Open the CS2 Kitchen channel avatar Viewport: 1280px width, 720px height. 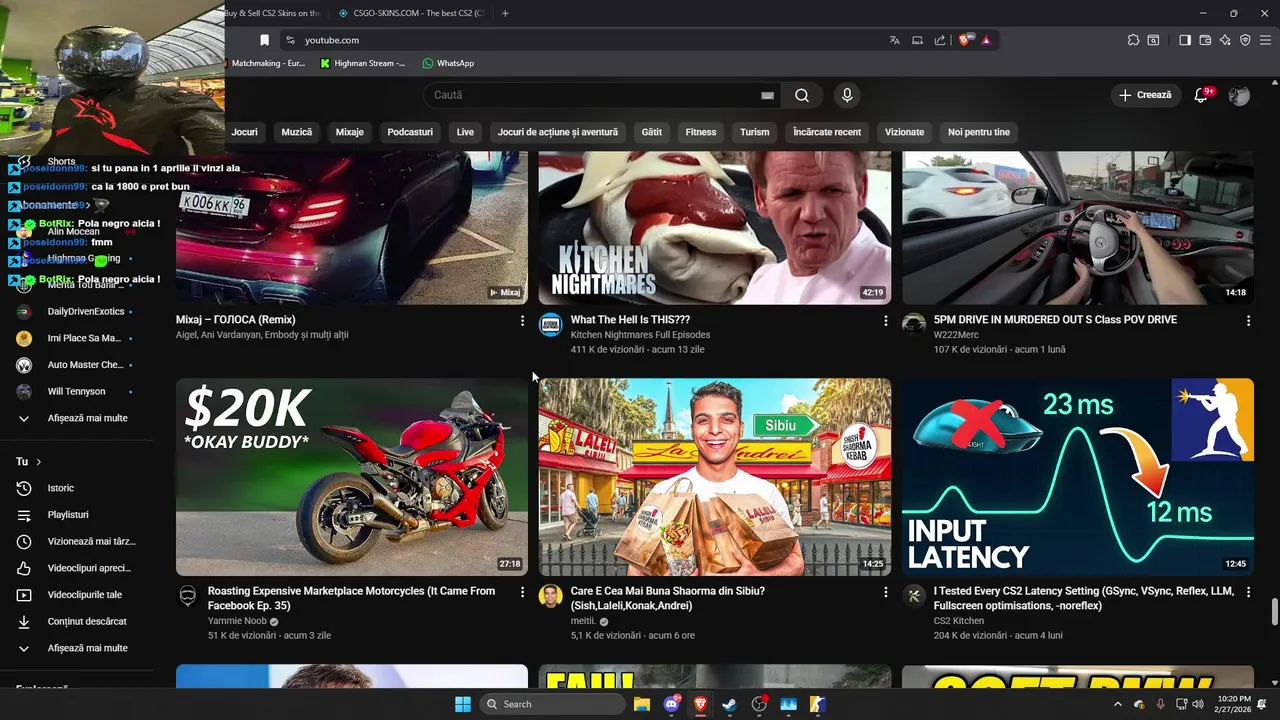point(914,596)
